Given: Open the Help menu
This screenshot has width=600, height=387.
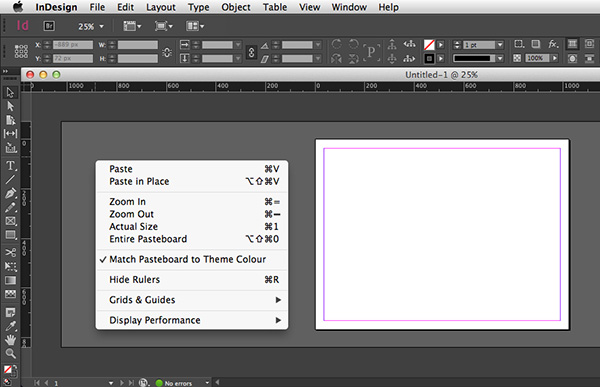Looking at the screenshot, I should [388, 7].
